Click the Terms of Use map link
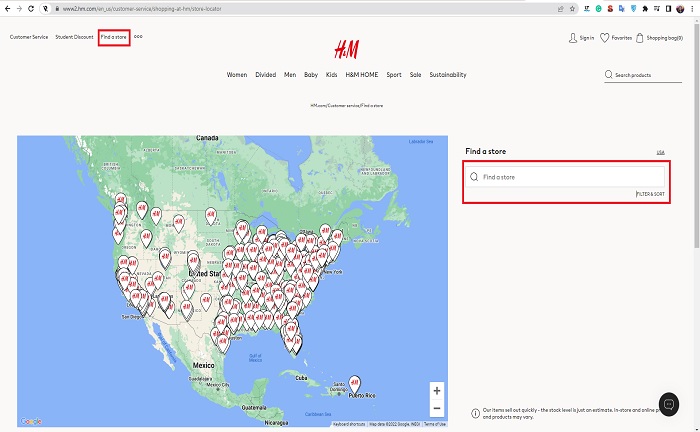Viewport: 700px width, 432px height. (434, 424)
